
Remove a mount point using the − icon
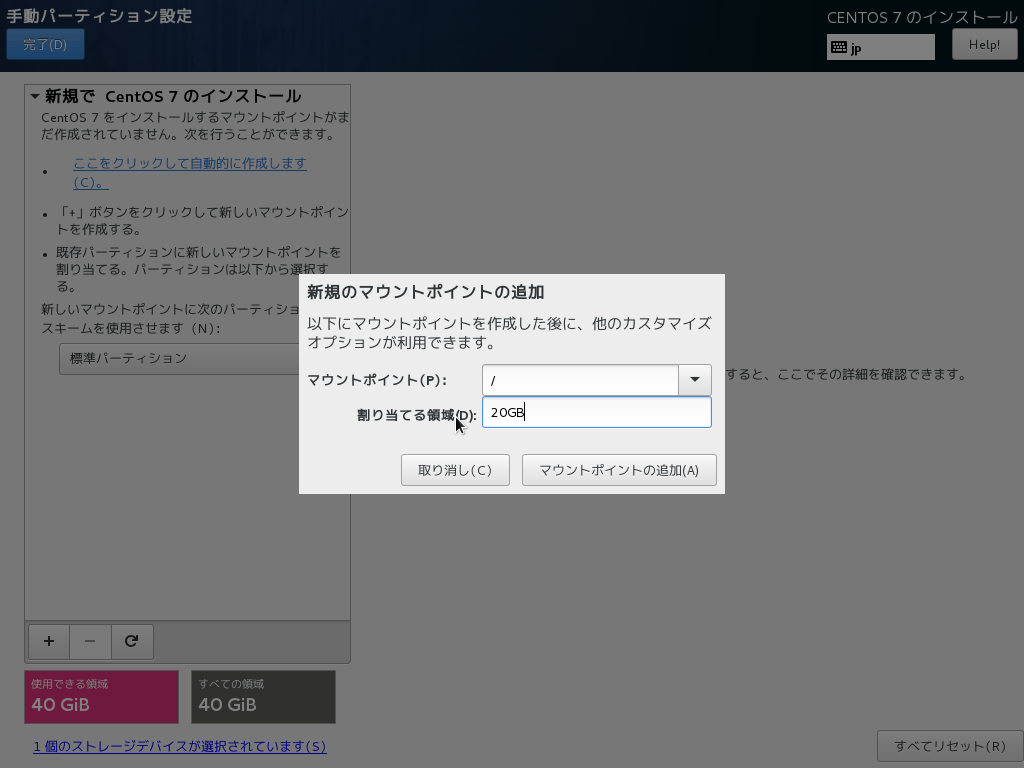[x=90, y=641]
